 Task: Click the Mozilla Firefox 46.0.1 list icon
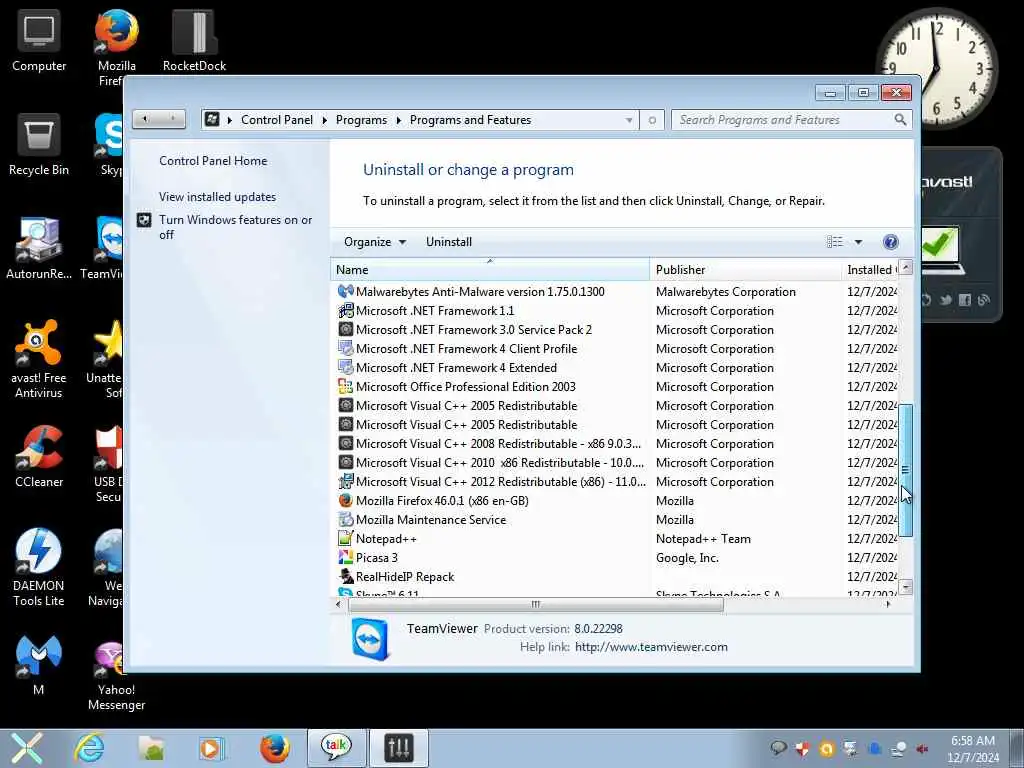345,500
